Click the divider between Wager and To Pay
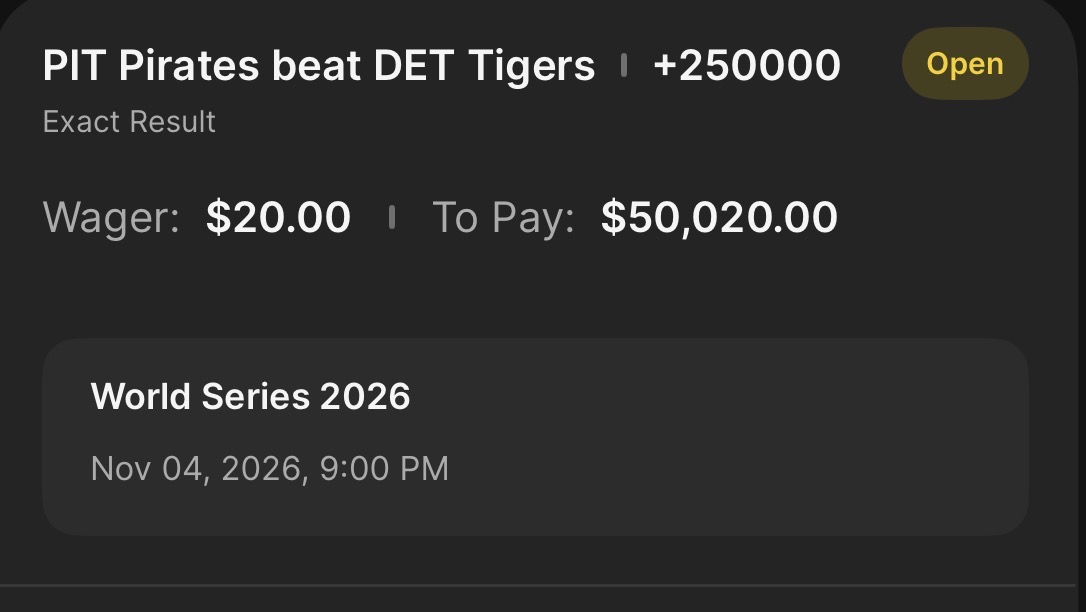Viewport: 1086px width, 612px height. tap(391, 217)
